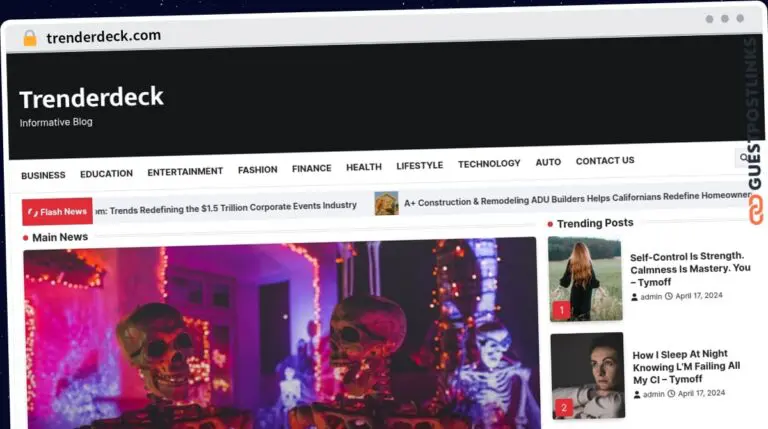Click the Informative Blog tagline

click(56, 122)
